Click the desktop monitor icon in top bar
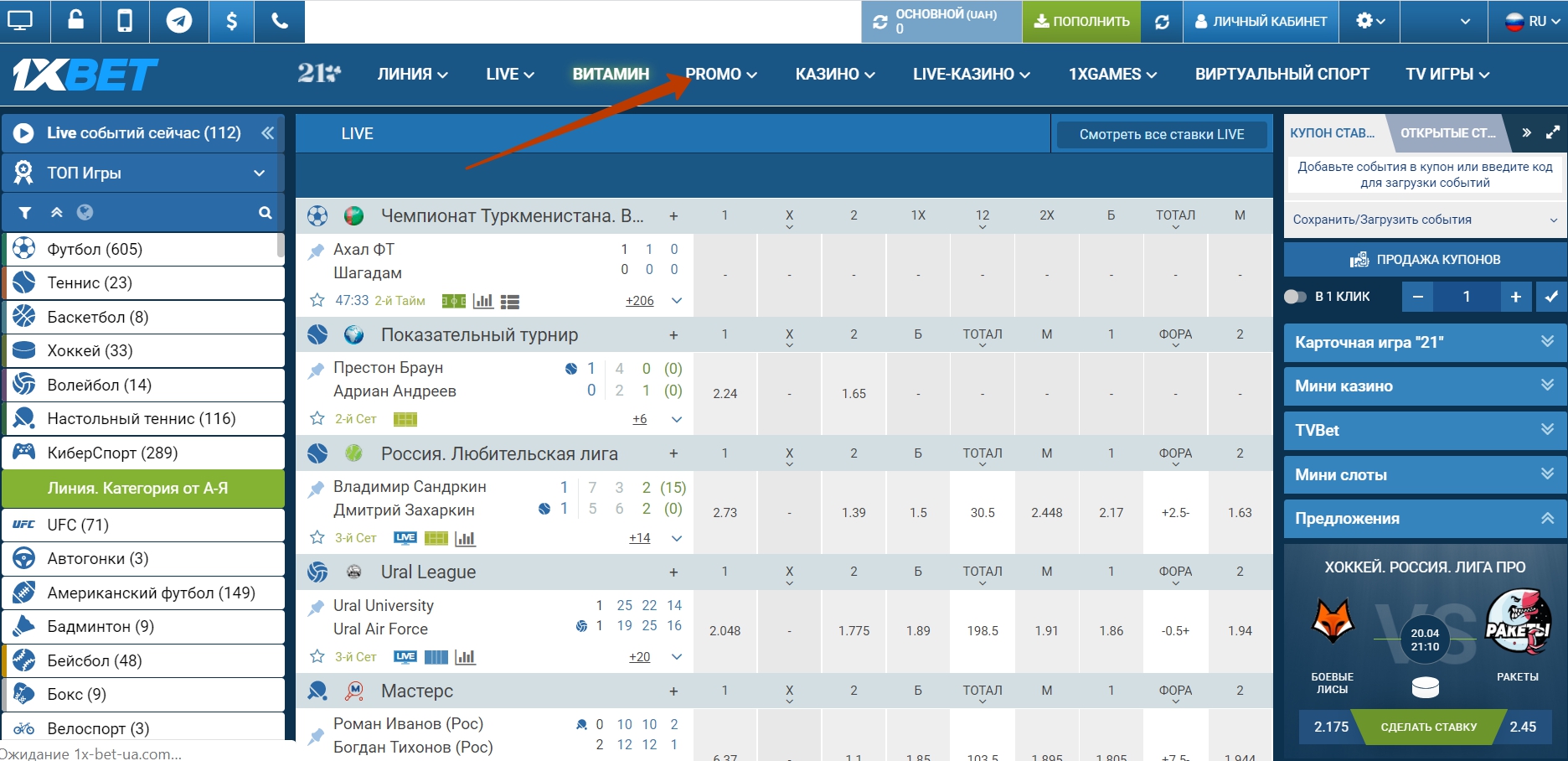This screenshot has width=1568, height=761. pos(19,21)
